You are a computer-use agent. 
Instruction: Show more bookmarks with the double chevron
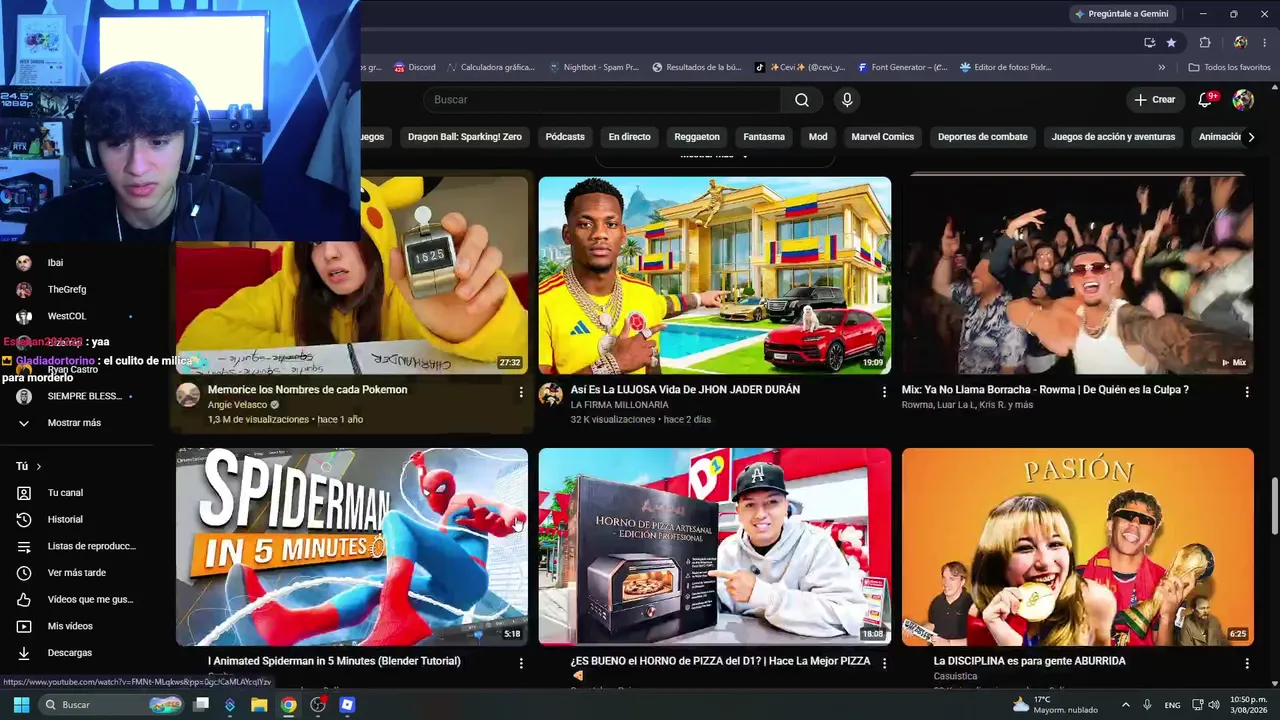click(x=1162, y=68)
